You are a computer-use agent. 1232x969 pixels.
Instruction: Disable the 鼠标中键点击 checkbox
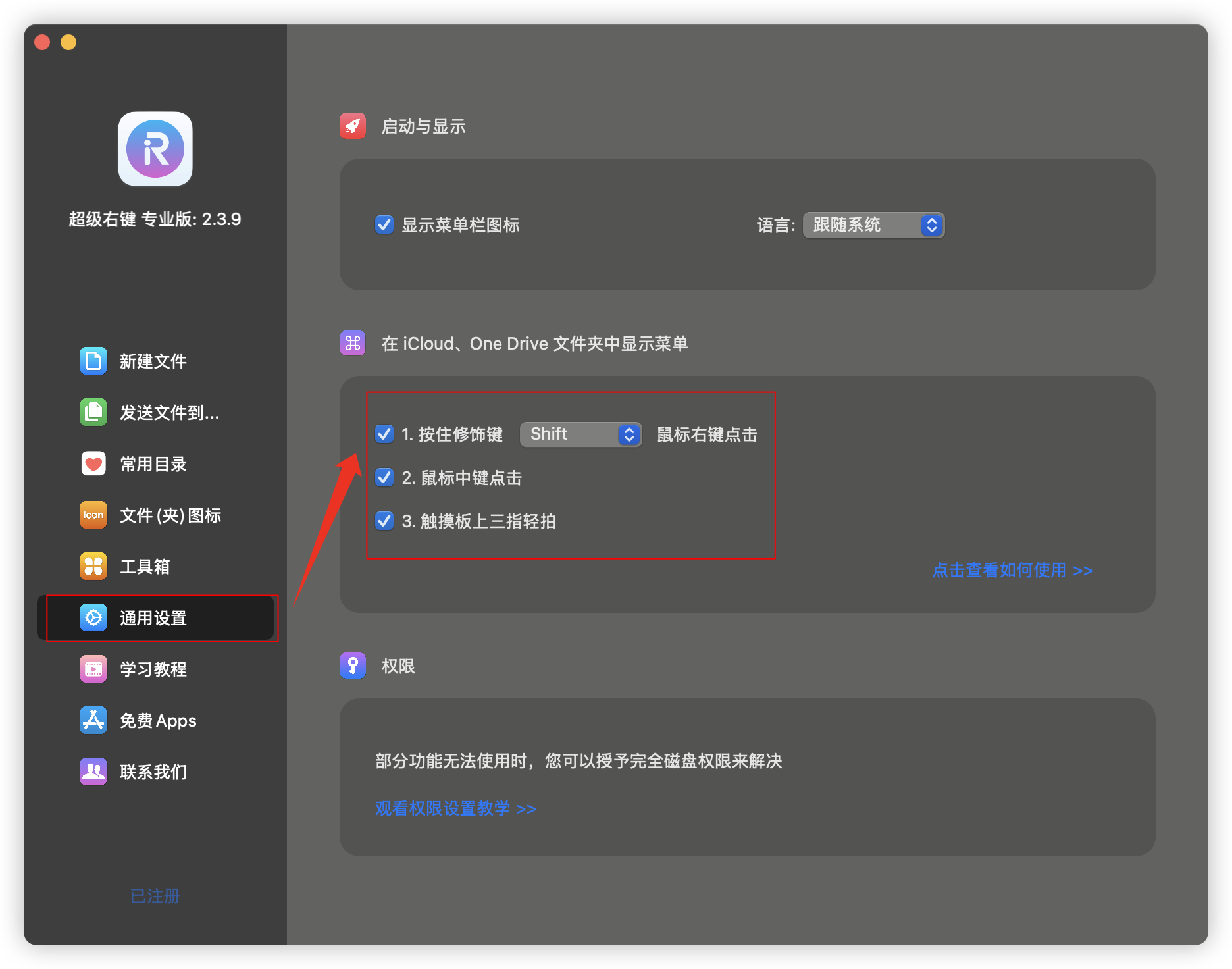click(x=384, y=478)
